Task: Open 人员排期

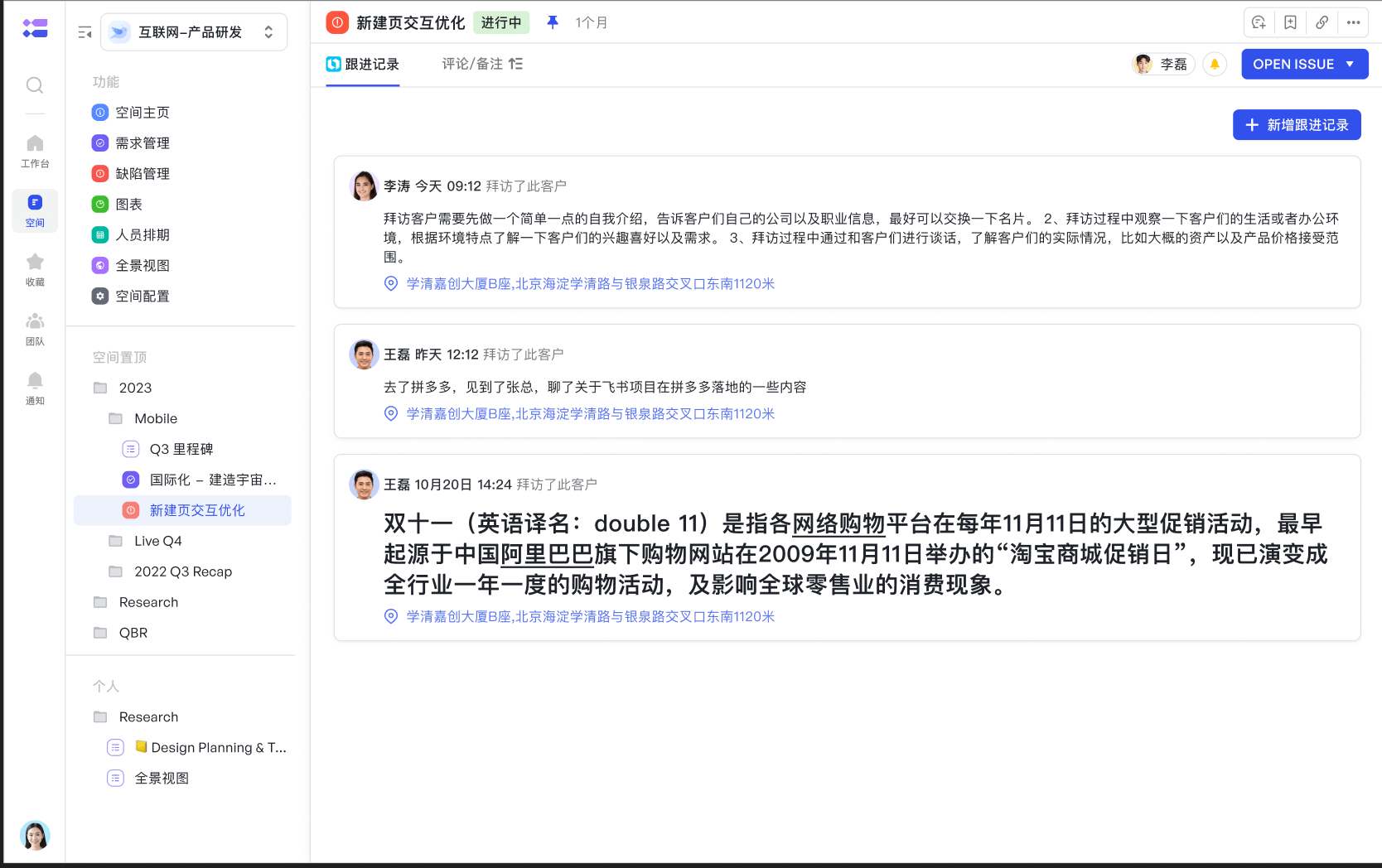Action: click(x=143, y=235)
